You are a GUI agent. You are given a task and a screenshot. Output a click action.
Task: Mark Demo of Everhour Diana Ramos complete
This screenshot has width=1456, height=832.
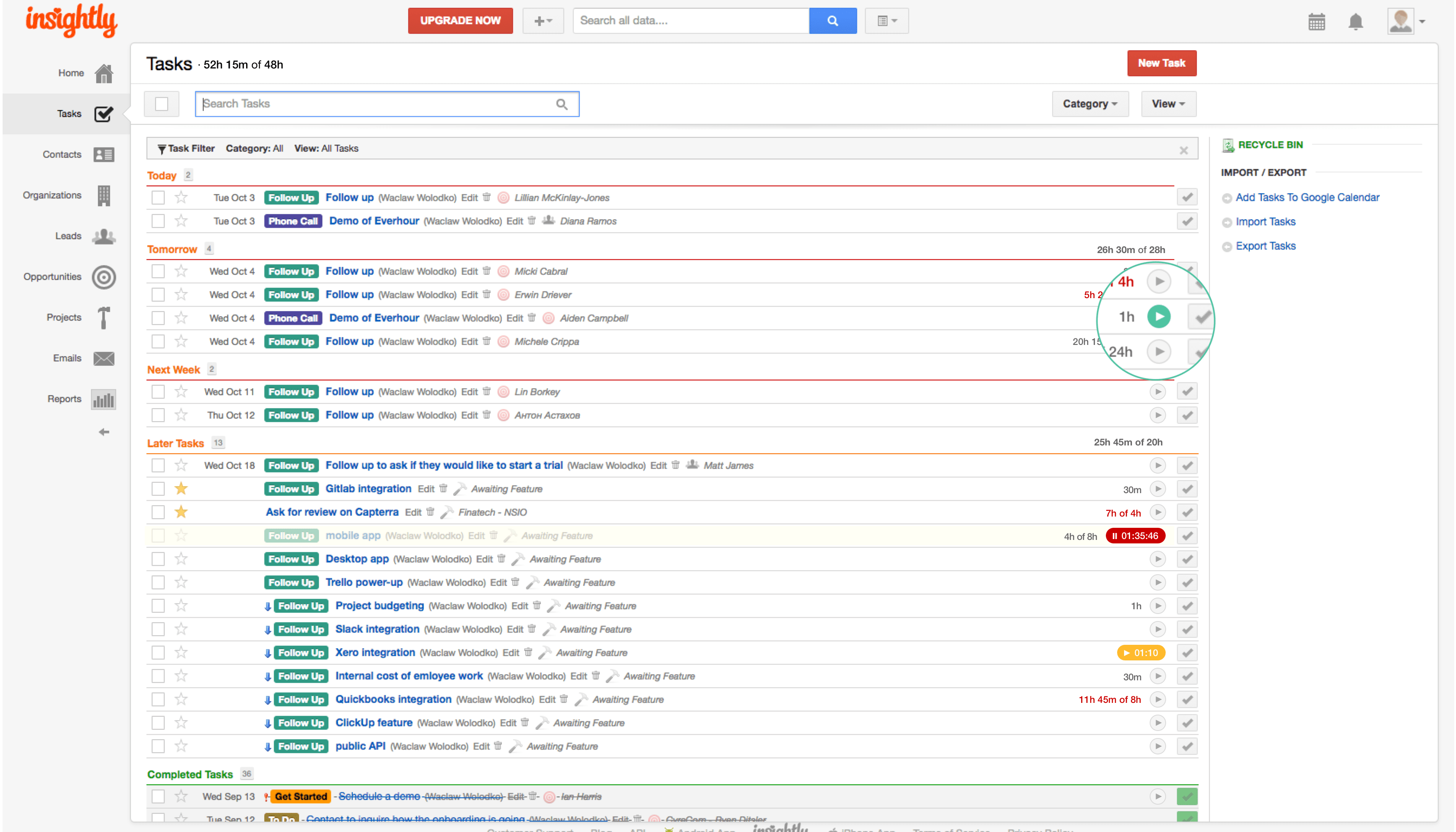tap(1187, 221)
